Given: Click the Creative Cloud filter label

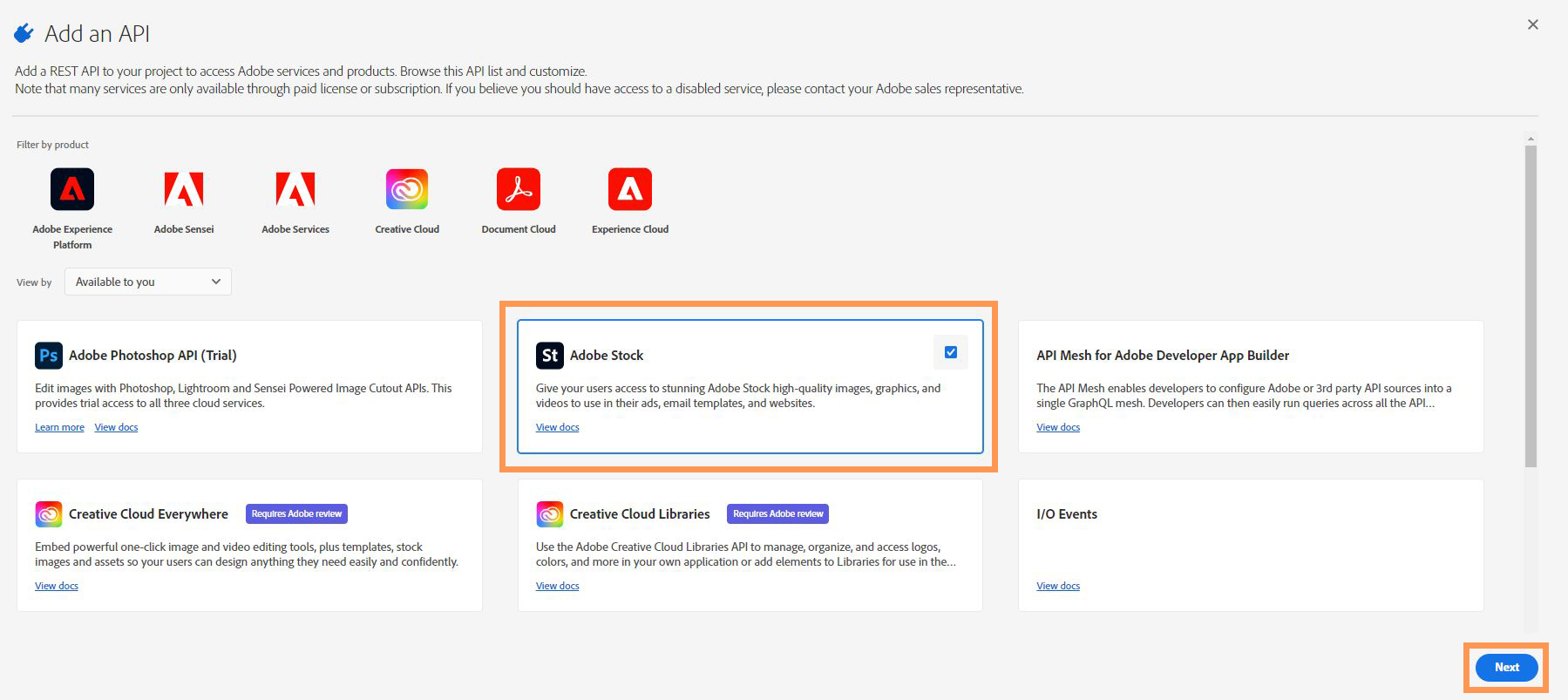Looking at the screenshot, I should [x=407, y=229].
